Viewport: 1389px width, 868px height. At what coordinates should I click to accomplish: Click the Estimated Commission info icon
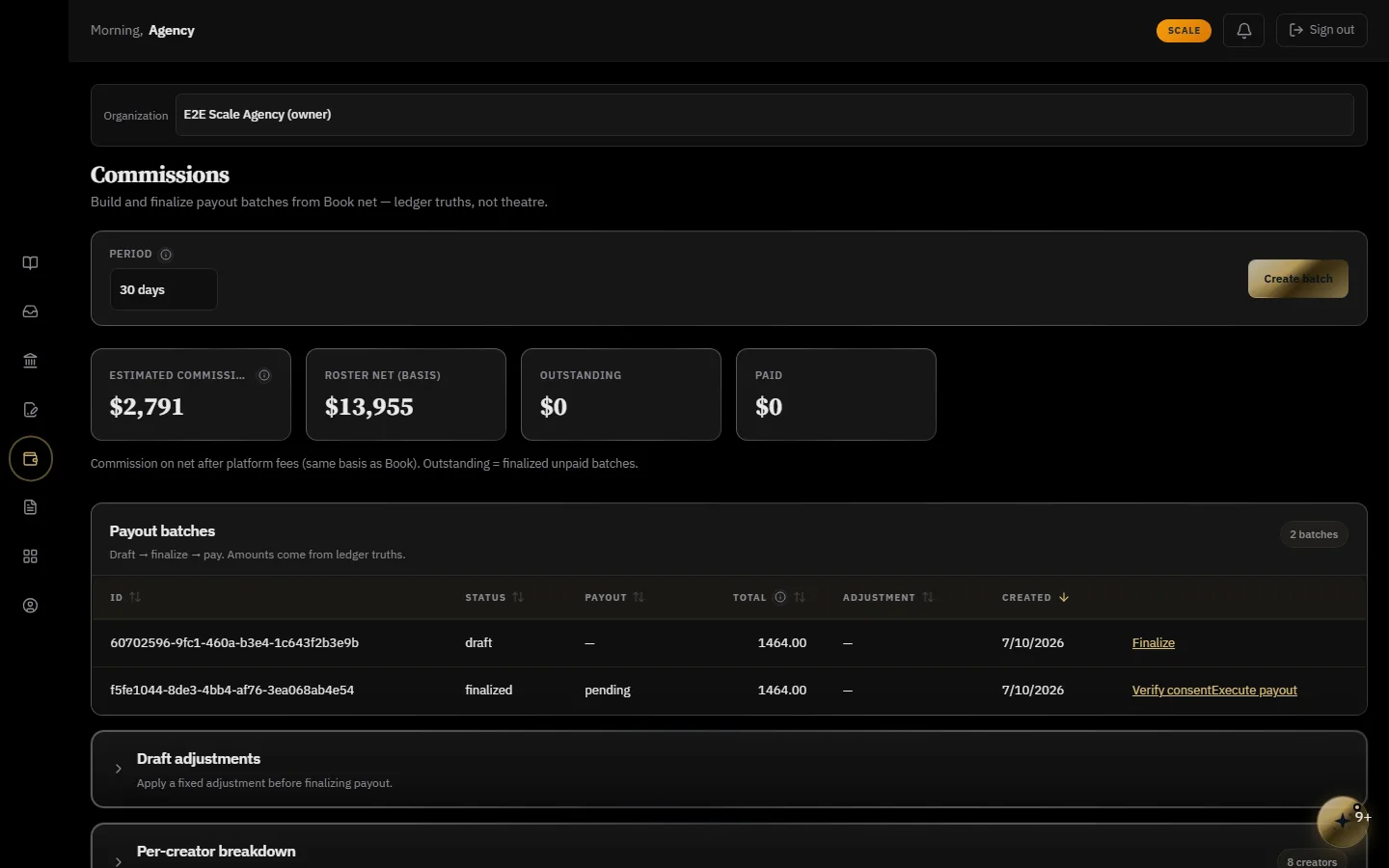tap(264, 375)
